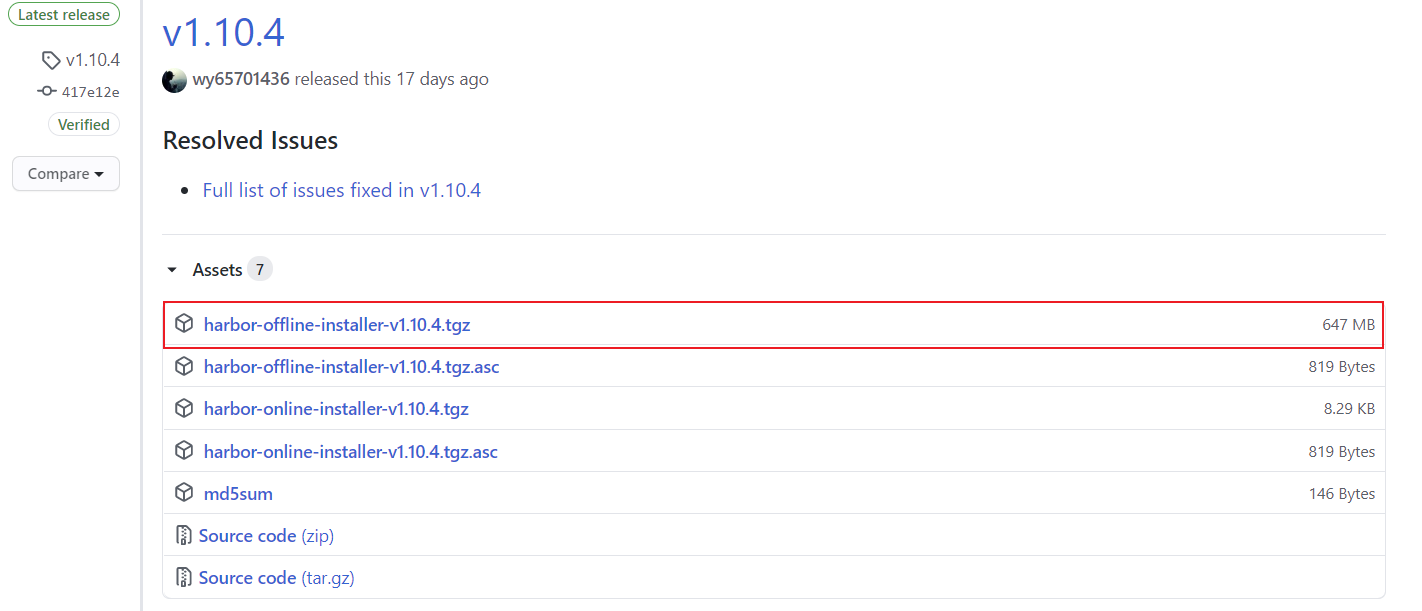
Task: Open commit 417e12e
Action: (91, 92)
